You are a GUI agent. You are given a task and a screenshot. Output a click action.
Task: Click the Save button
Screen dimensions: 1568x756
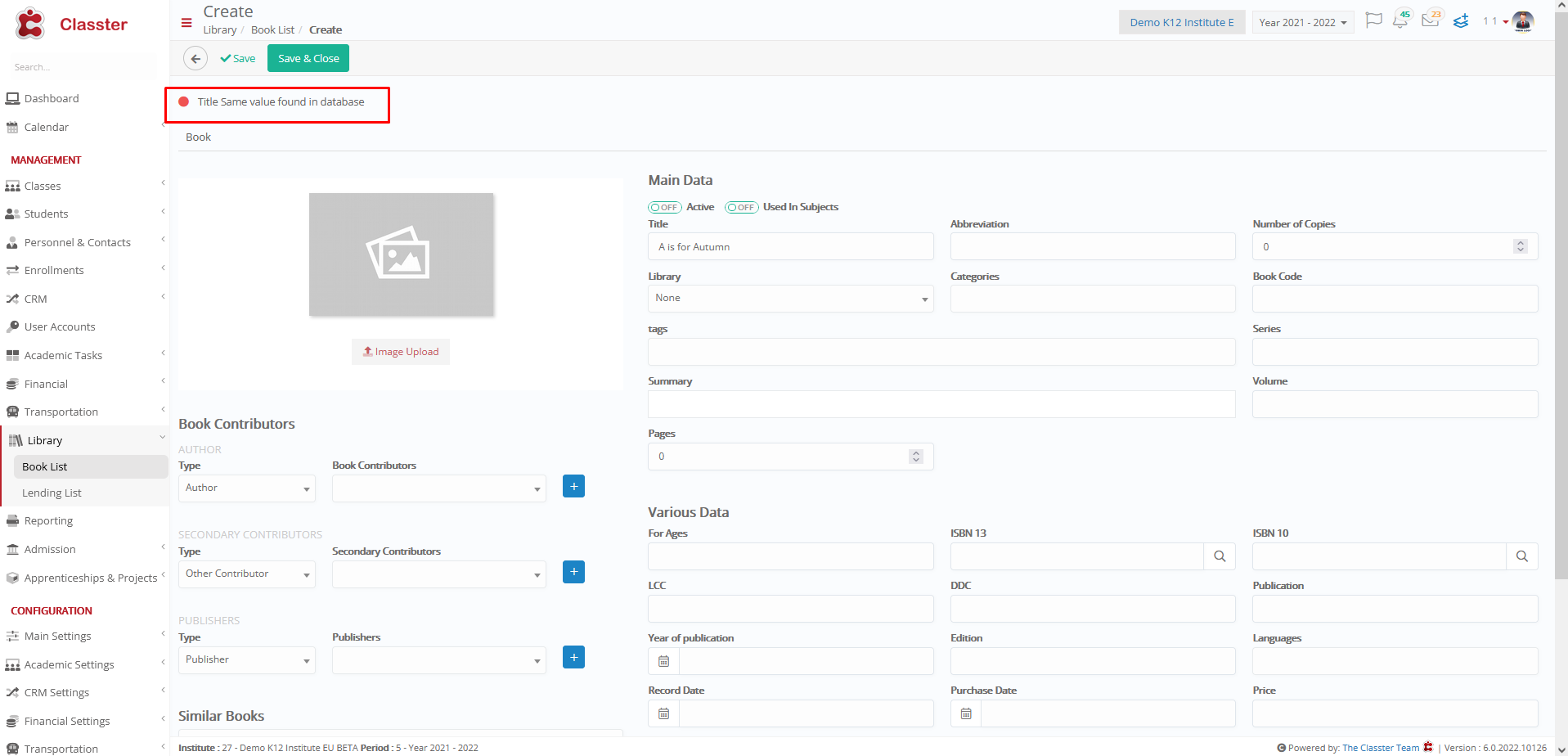(237, 58)
